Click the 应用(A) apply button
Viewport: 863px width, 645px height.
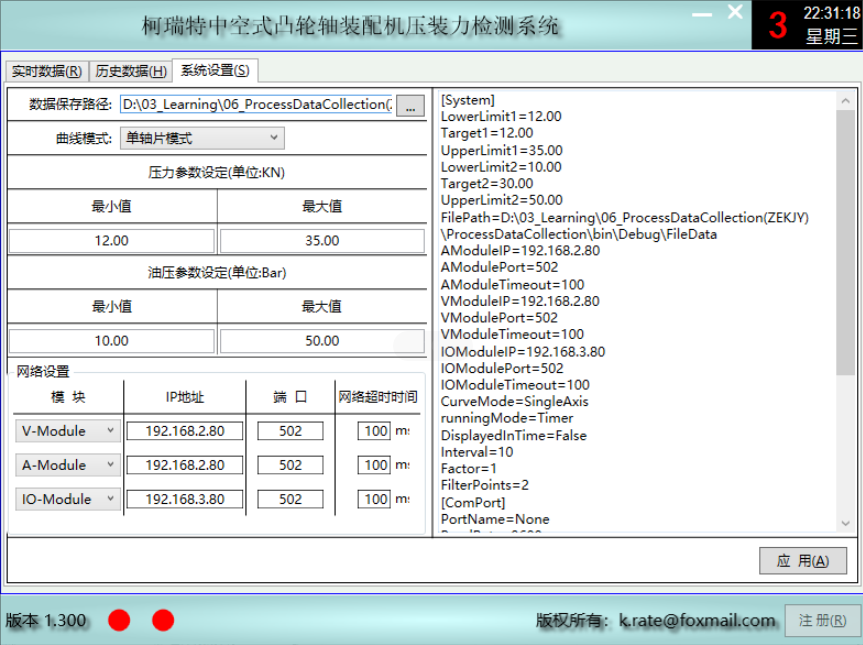(802, 561)
